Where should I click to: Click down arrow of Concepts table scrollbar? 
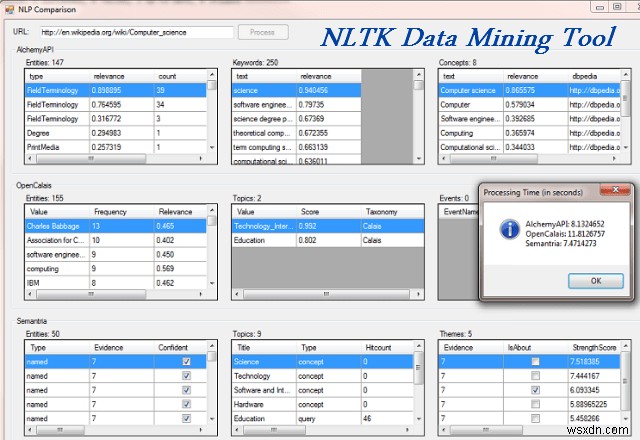pyautogui.click(x=626, y=147)
